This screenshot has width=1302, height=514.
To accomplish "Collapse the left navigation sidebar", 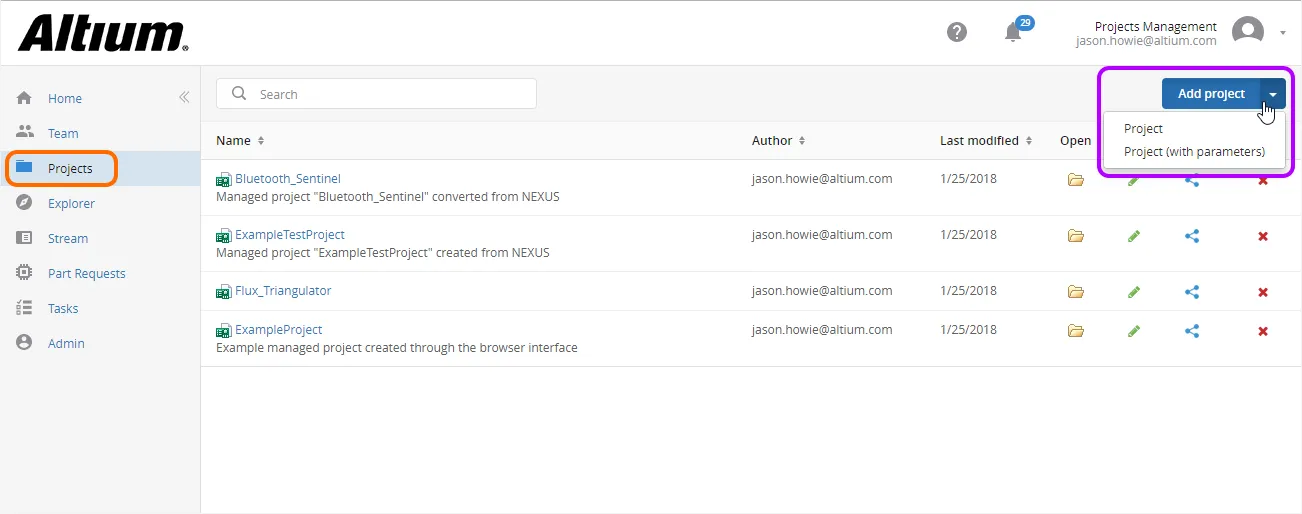I will (x=184, y=97).
